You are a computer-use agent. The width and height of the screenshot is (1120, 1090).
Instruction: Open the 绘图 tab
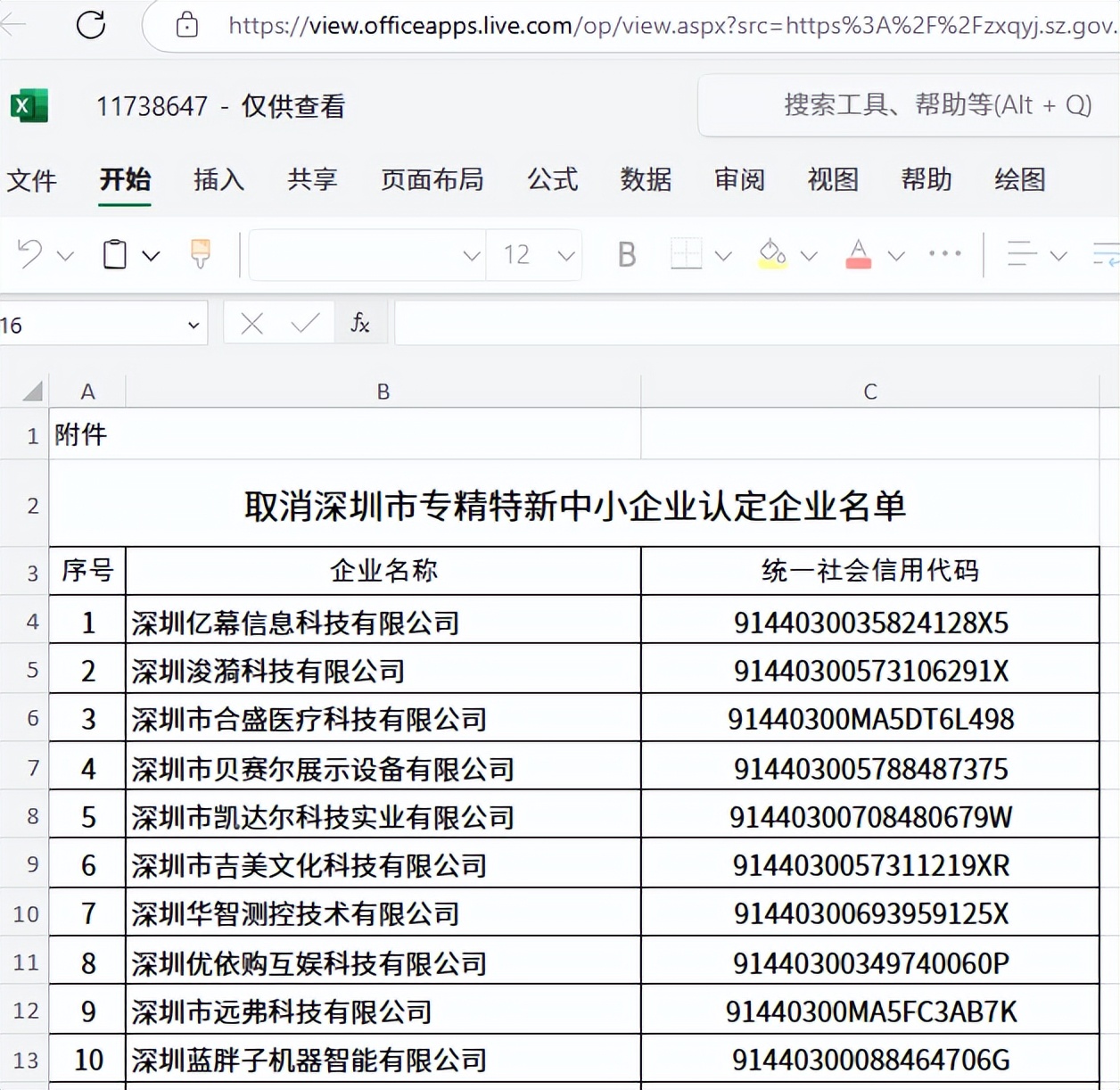click(x=1020, y=180)
